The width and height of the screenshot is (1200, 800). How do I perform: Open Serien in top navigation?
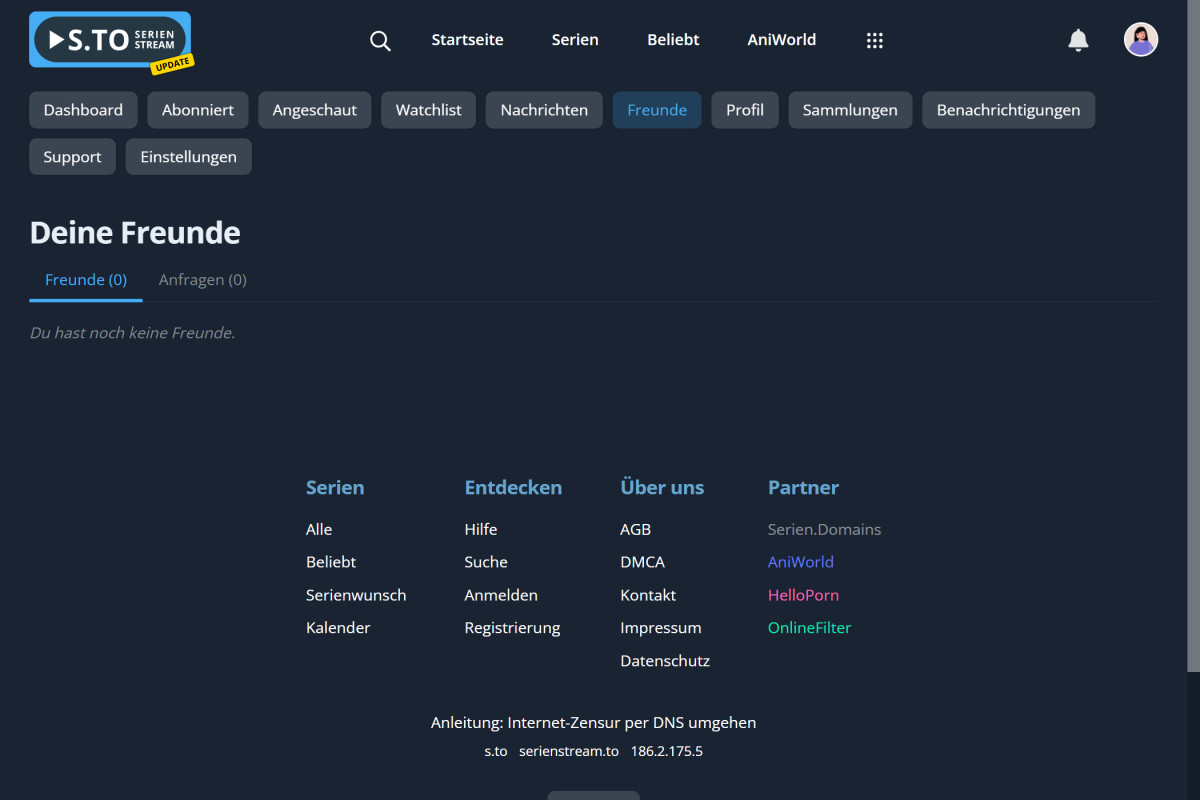(575, 40)
